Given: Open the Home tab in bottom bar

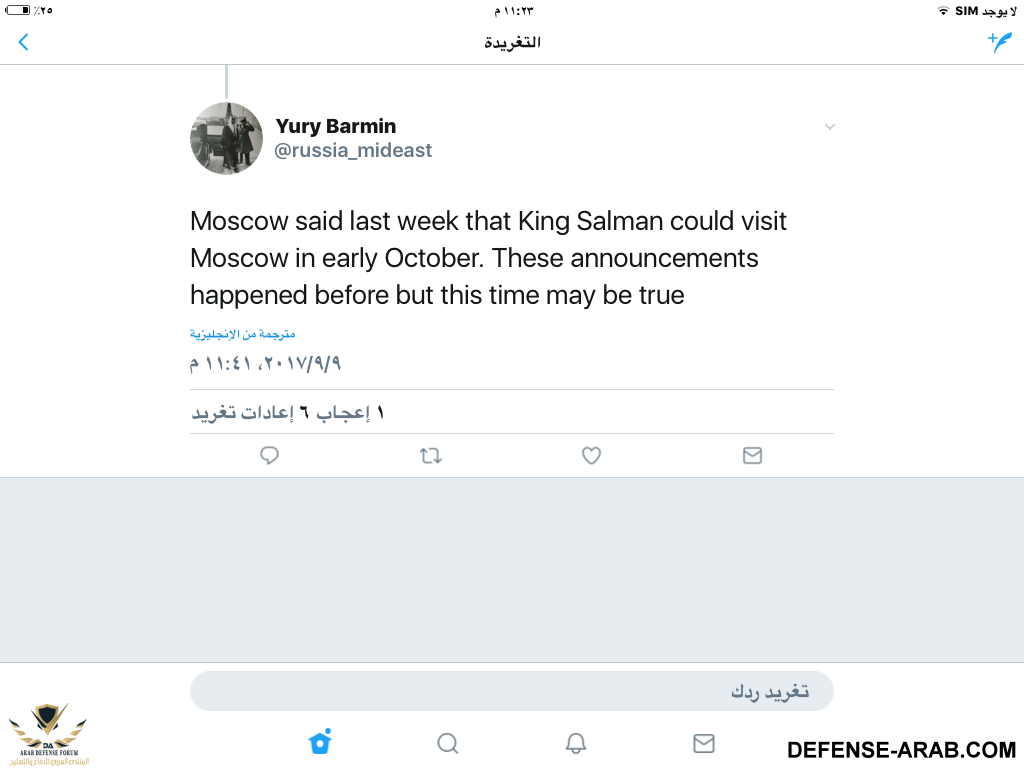Looking at the screenshot, I should coord(320,742).
